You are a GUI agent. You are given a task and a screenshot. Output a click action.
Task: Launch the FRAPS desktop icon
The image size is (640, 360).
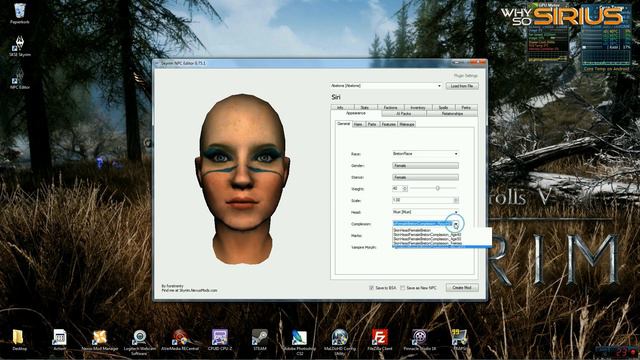tap(460, 340)
